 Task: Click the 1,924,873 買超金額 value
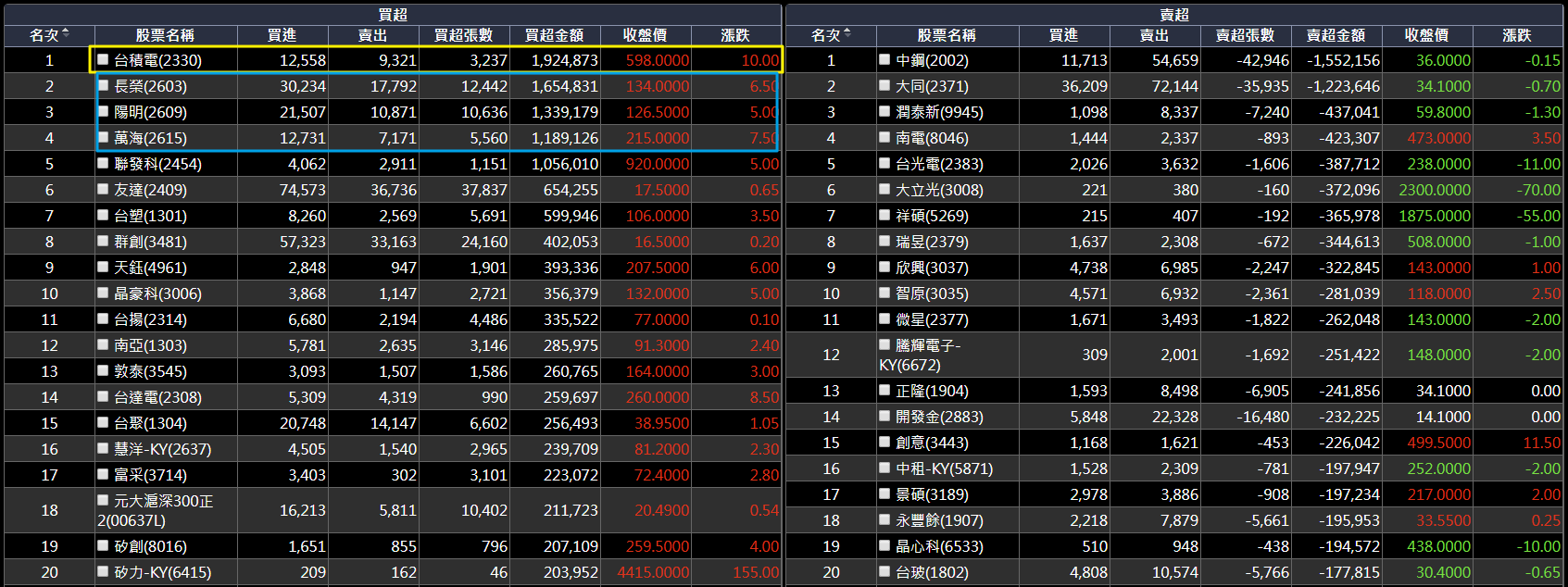pos(564,60)
